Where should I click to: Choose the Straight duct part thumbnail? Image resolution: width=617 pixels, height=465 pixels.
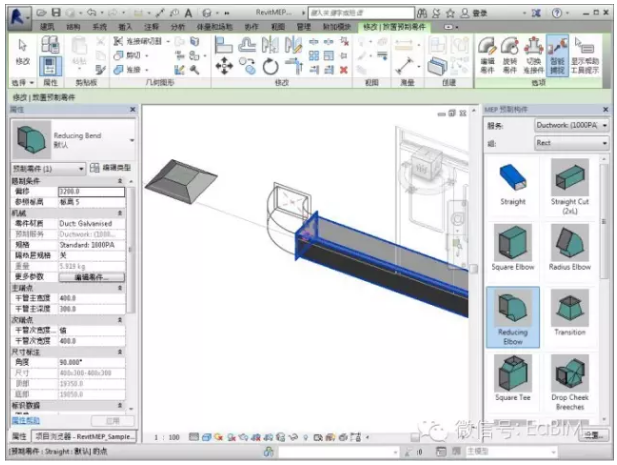[513, 185]
